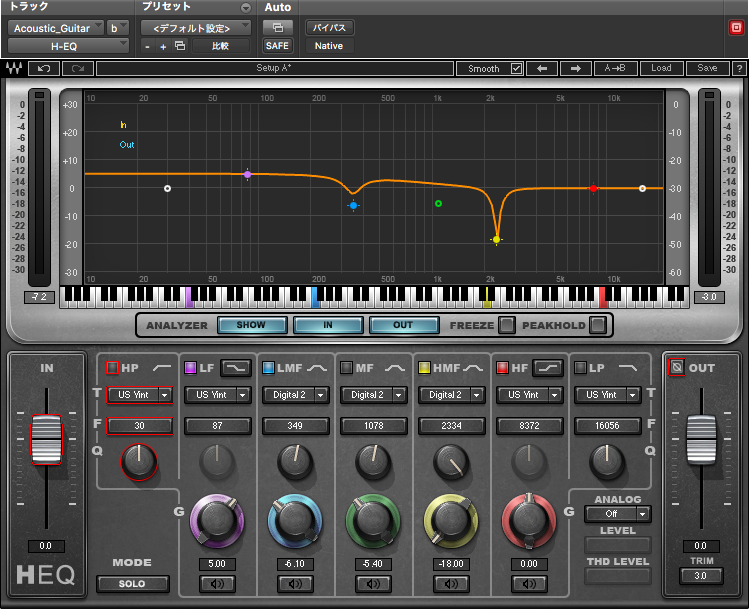Toggle the blue LMF band on/off
The image size is (749, 609).
coord(268,368)
